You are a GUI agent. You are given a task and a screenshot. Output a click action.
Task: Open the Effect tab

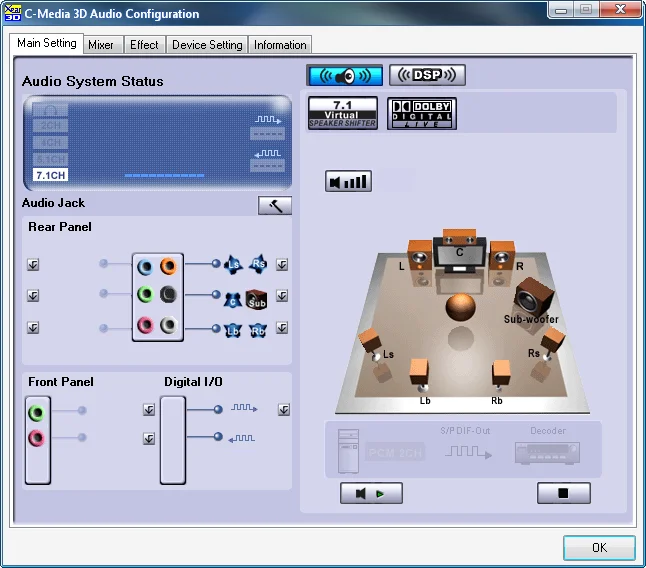144,45
